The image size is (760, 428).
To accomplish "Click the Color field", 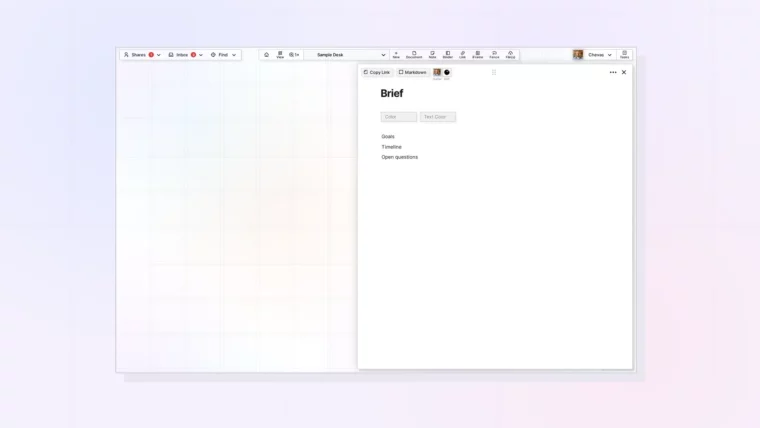I will [398, 117].
